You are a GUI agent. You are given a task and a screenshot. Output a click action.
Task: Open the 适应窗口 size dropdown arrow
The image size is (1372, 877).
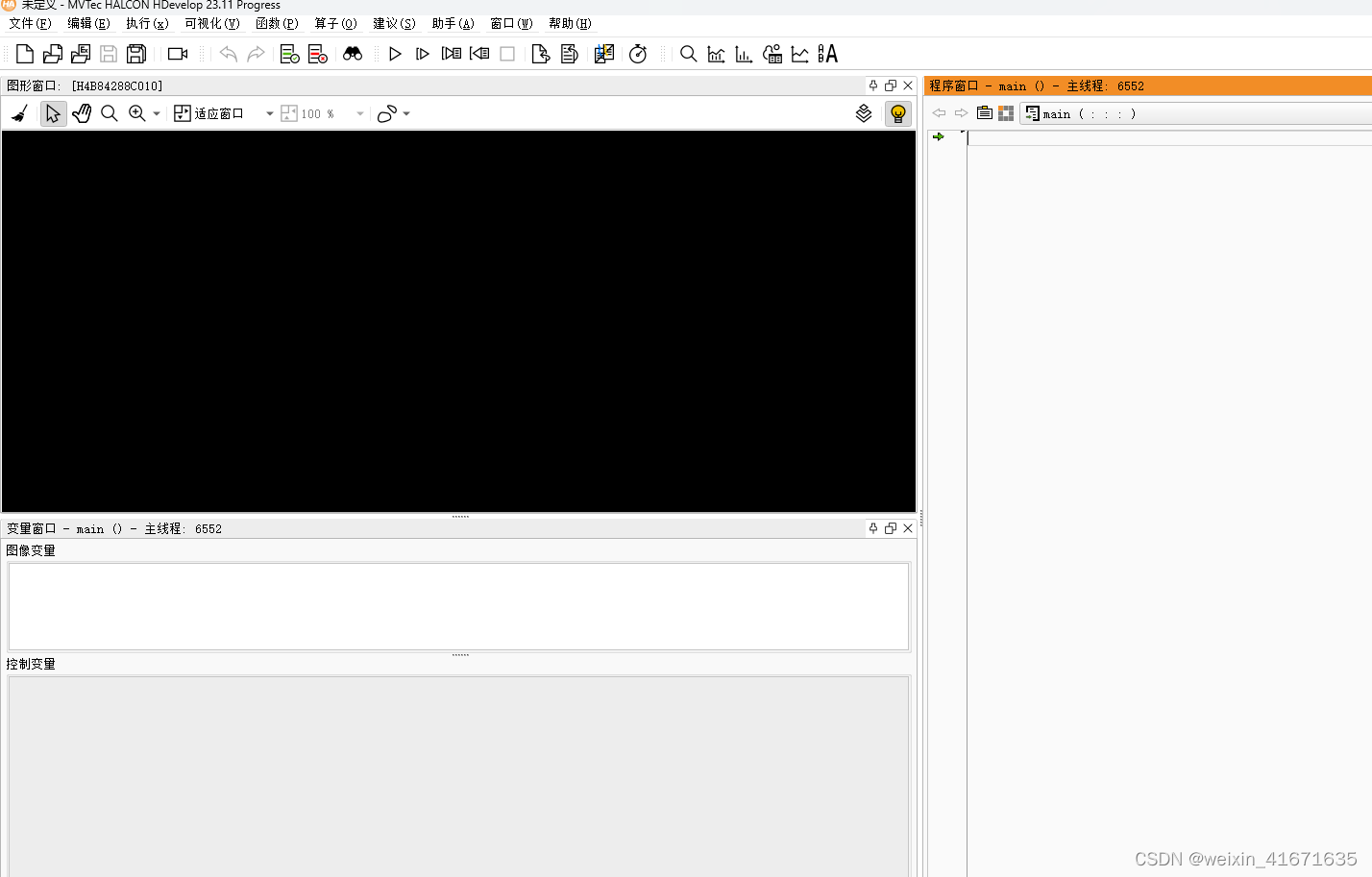pos(269,113)
